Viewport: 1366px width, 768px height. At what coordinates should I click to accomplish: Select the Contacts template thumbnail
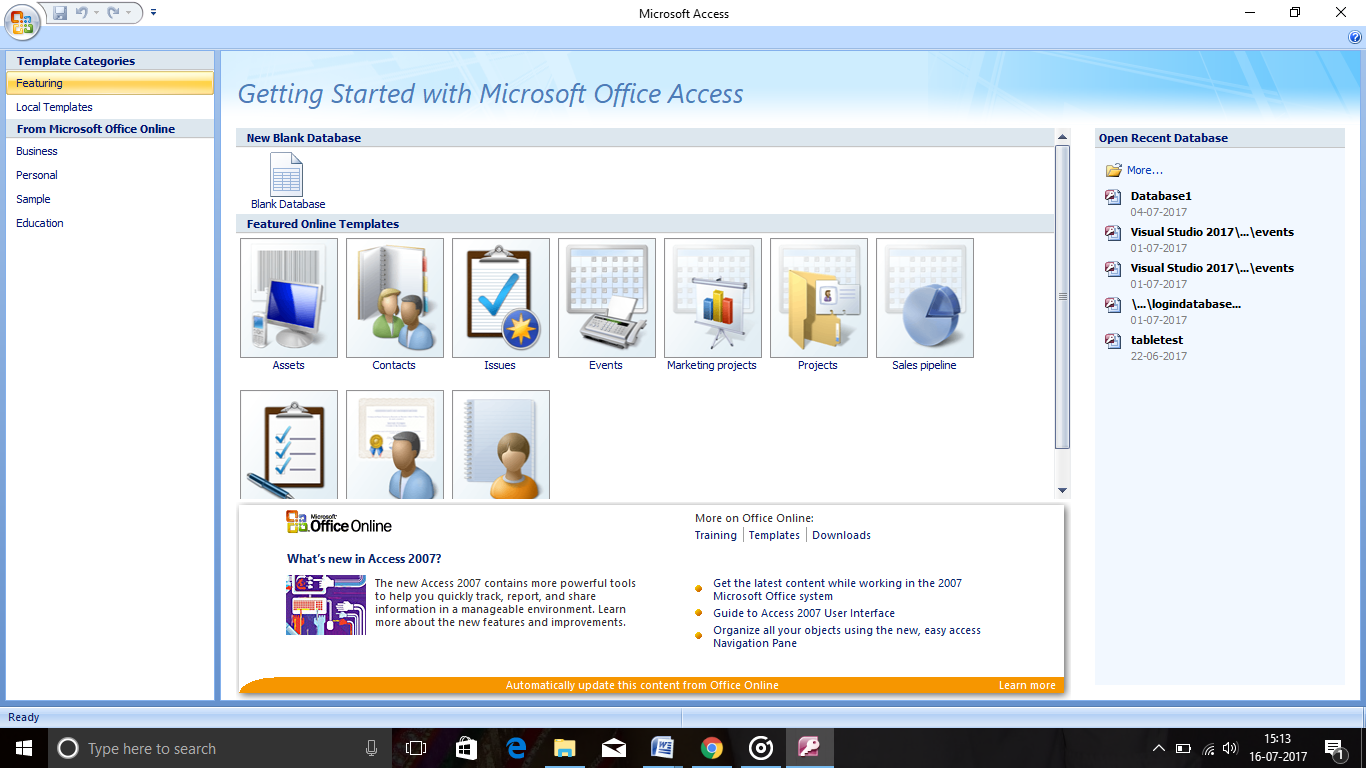[395, 298]
